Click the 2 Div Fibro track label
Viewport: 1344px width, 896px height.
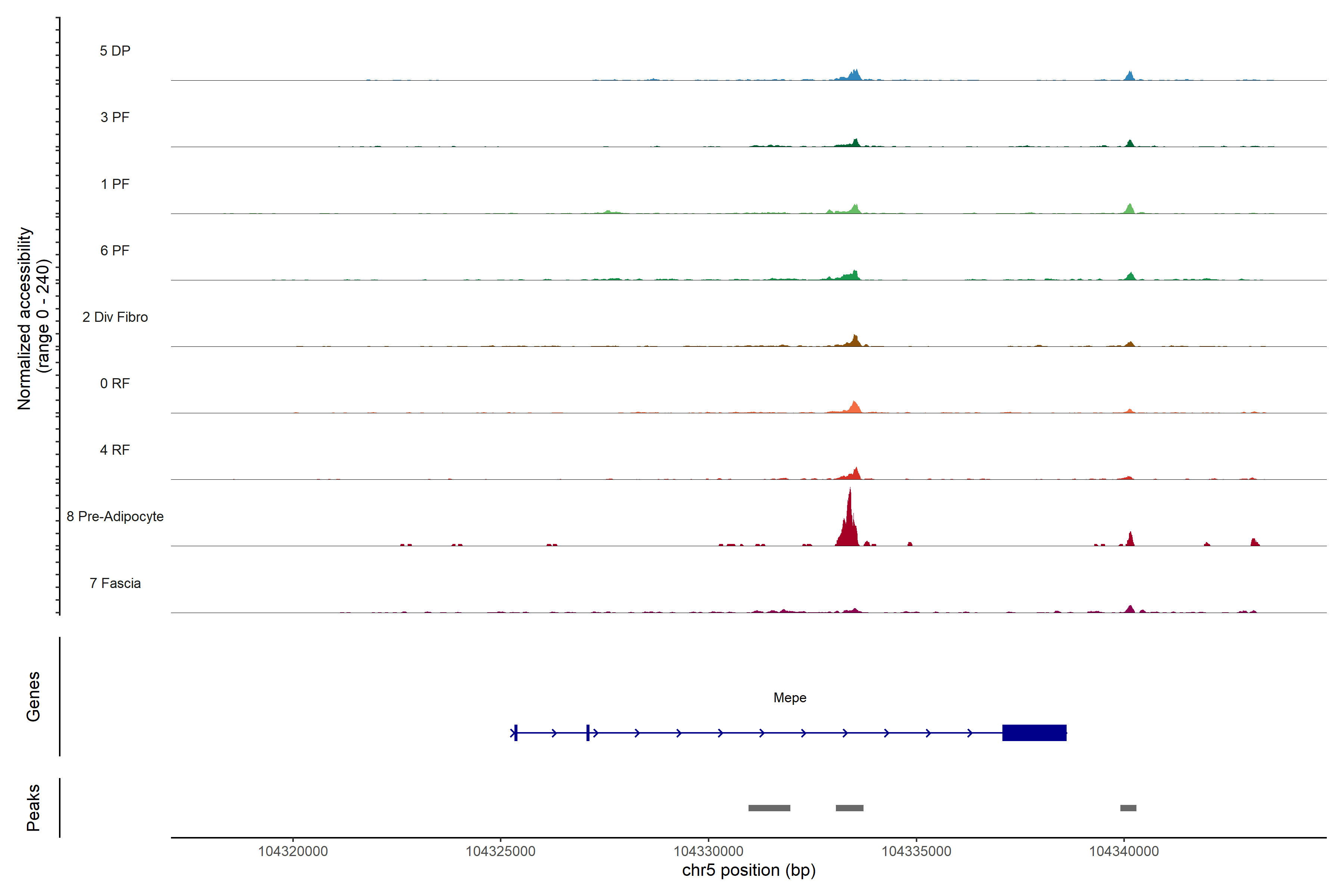[115, 317]
